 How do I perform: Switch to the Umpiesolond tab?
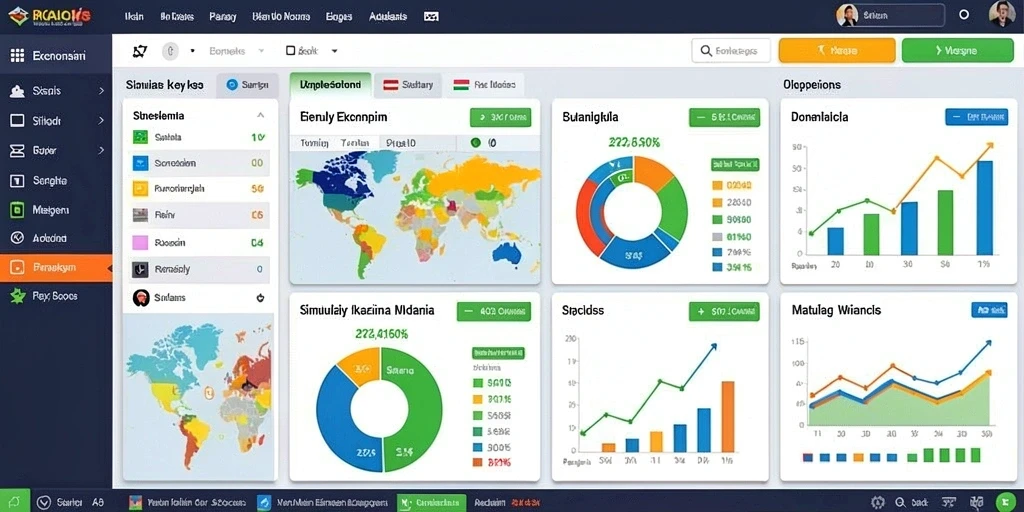click(x=330, y=85)
